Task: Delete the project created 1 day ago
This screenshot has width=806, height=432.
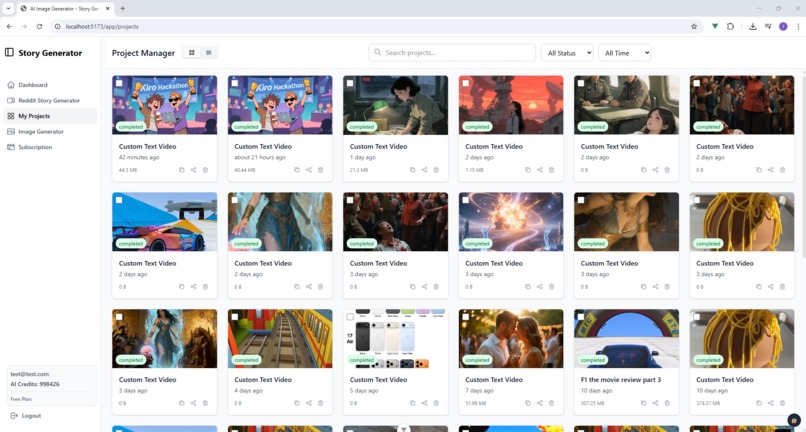Action: [436, 170]
